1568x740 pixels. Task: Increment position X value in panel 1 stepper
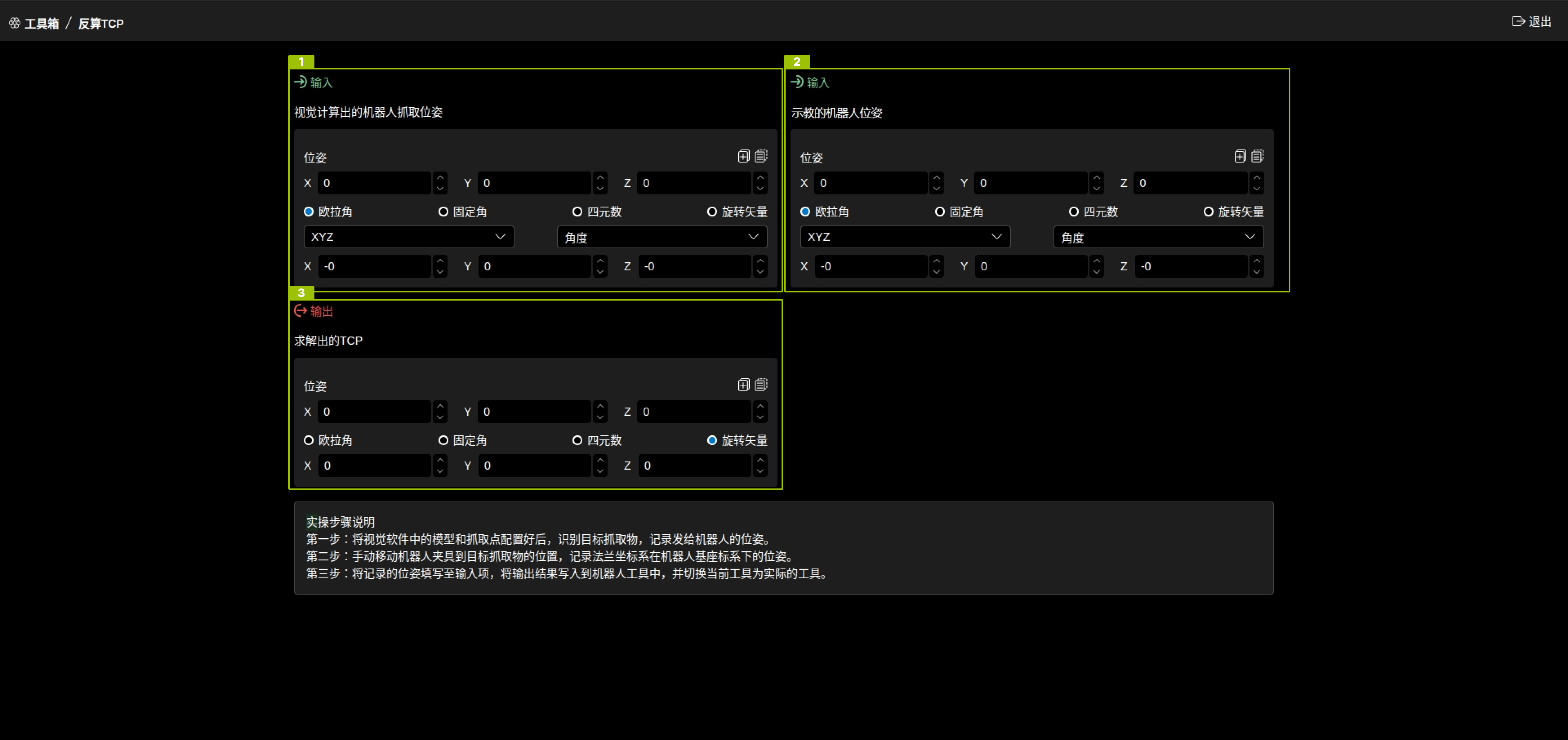tap(440, 178)
